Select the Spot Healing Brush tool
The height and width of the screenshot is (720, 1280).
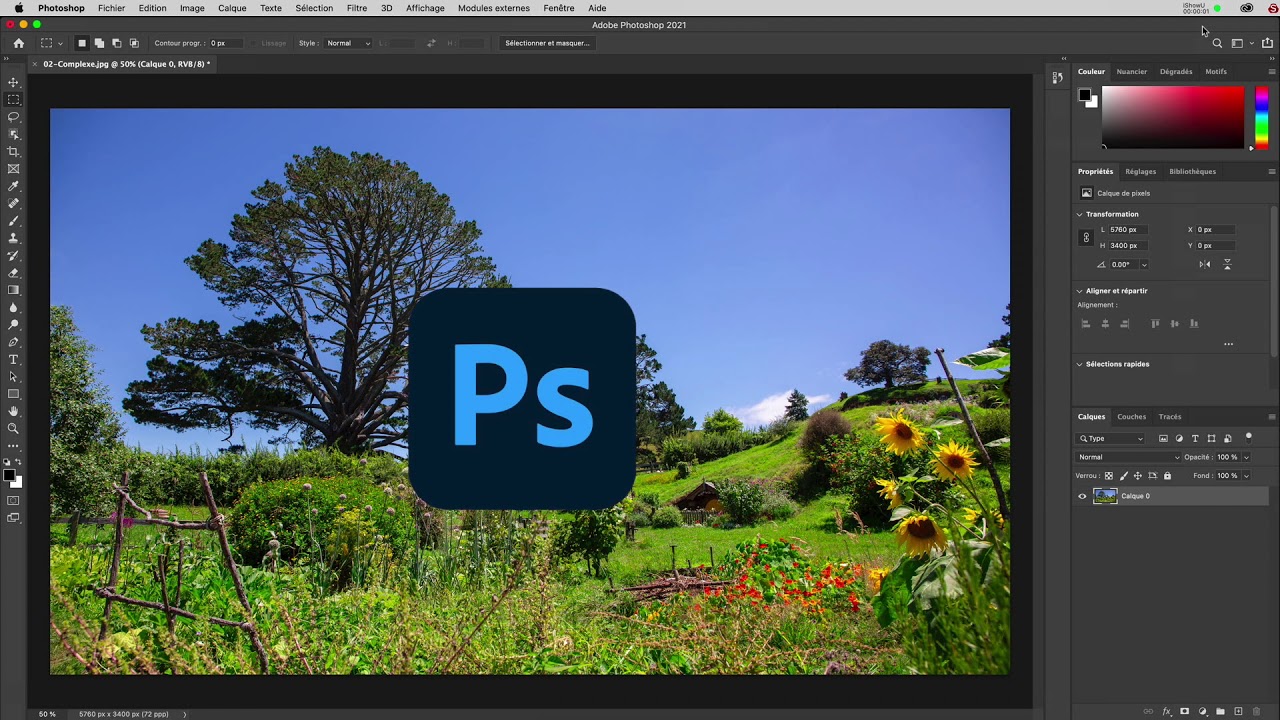tap(14, 203)
